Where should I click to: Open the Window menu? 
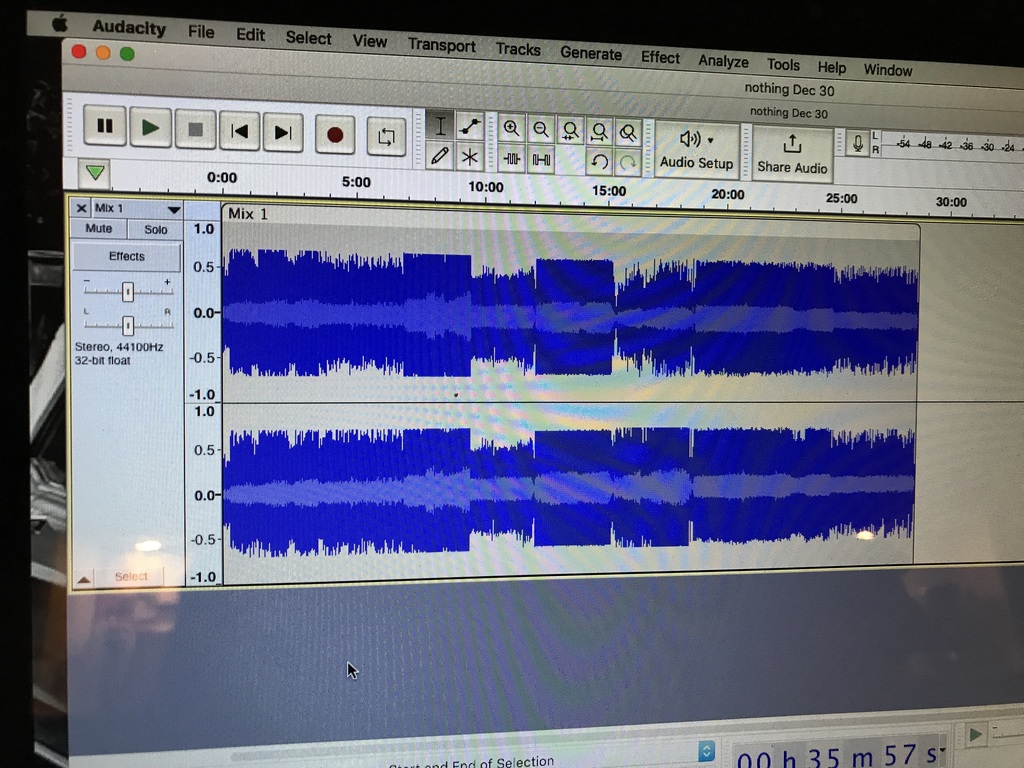click(888, 70)
